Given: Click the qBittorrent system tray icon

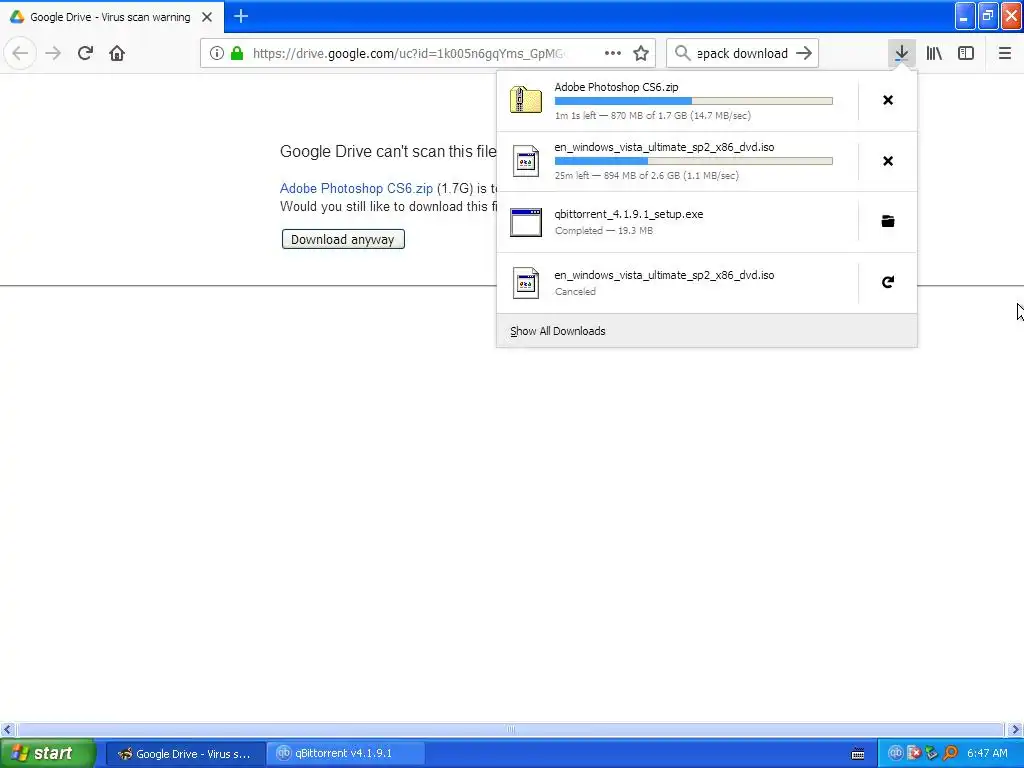Looking at the screenshot, I should tap(895, 754).
